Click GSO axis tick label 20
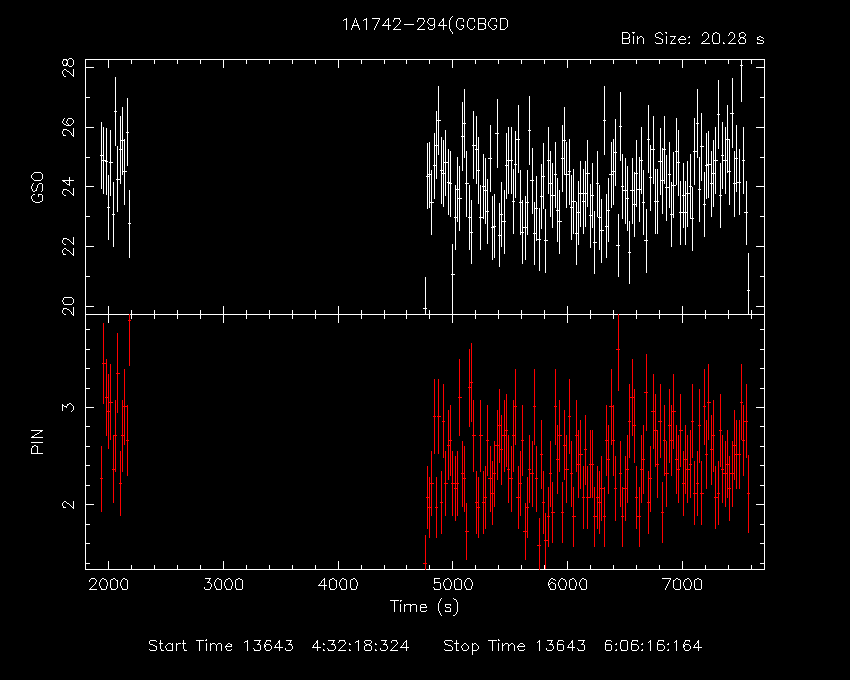Screen dimensions: 850x680 [69, 306]
